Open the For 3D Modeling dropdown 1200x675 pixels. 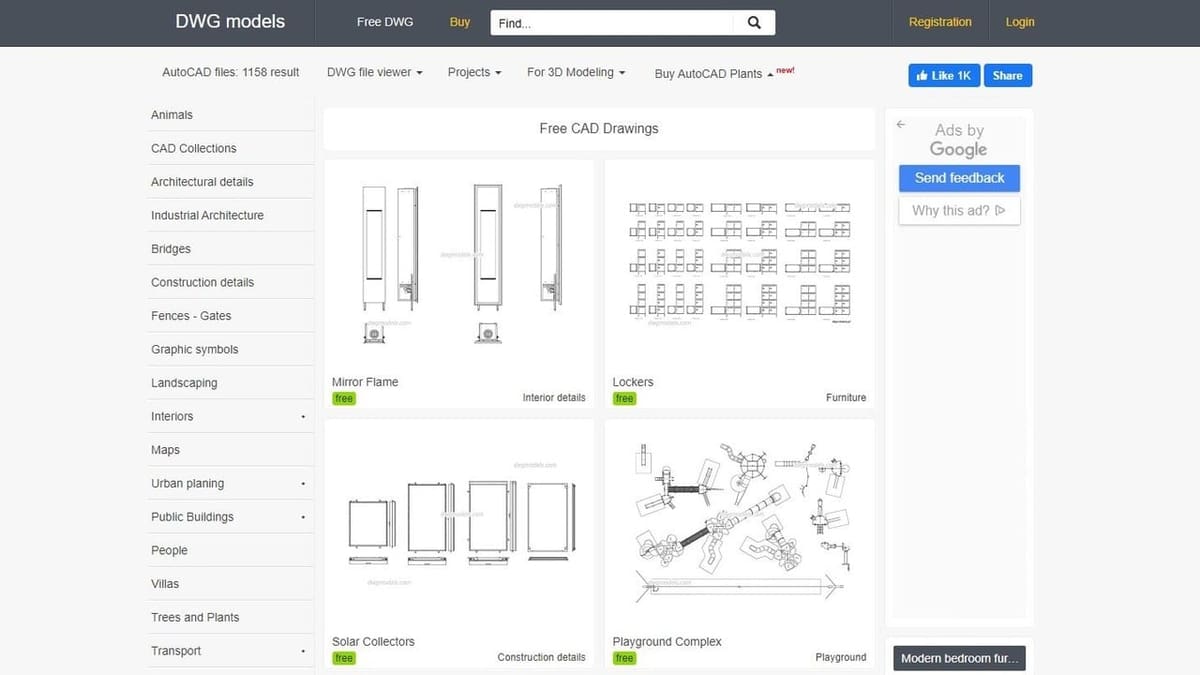[x=576, y=73]
